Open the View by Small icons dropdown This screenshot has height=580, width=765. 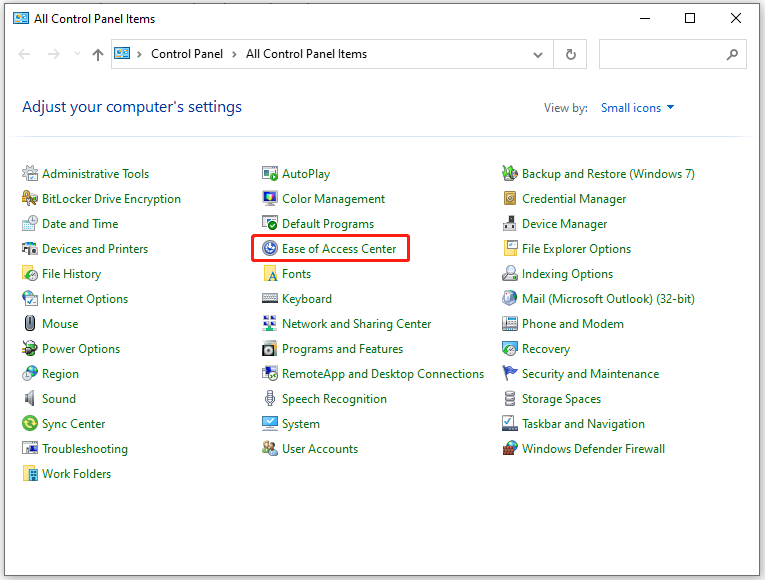coord(638,108)
